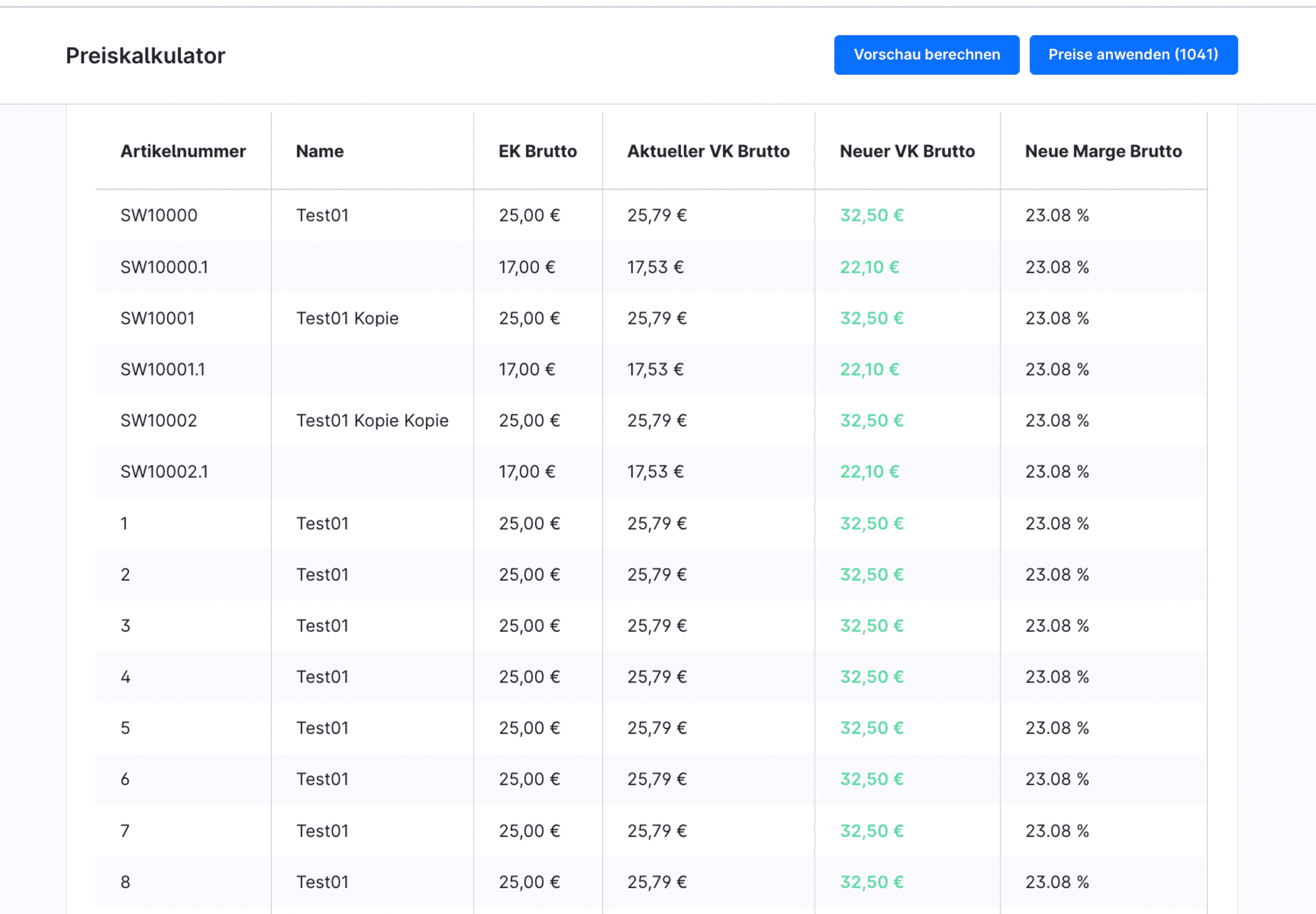
Task: Apply prices with Preise anwenden (1041)
Action: pyautogui.click(x=1133, y=55)
